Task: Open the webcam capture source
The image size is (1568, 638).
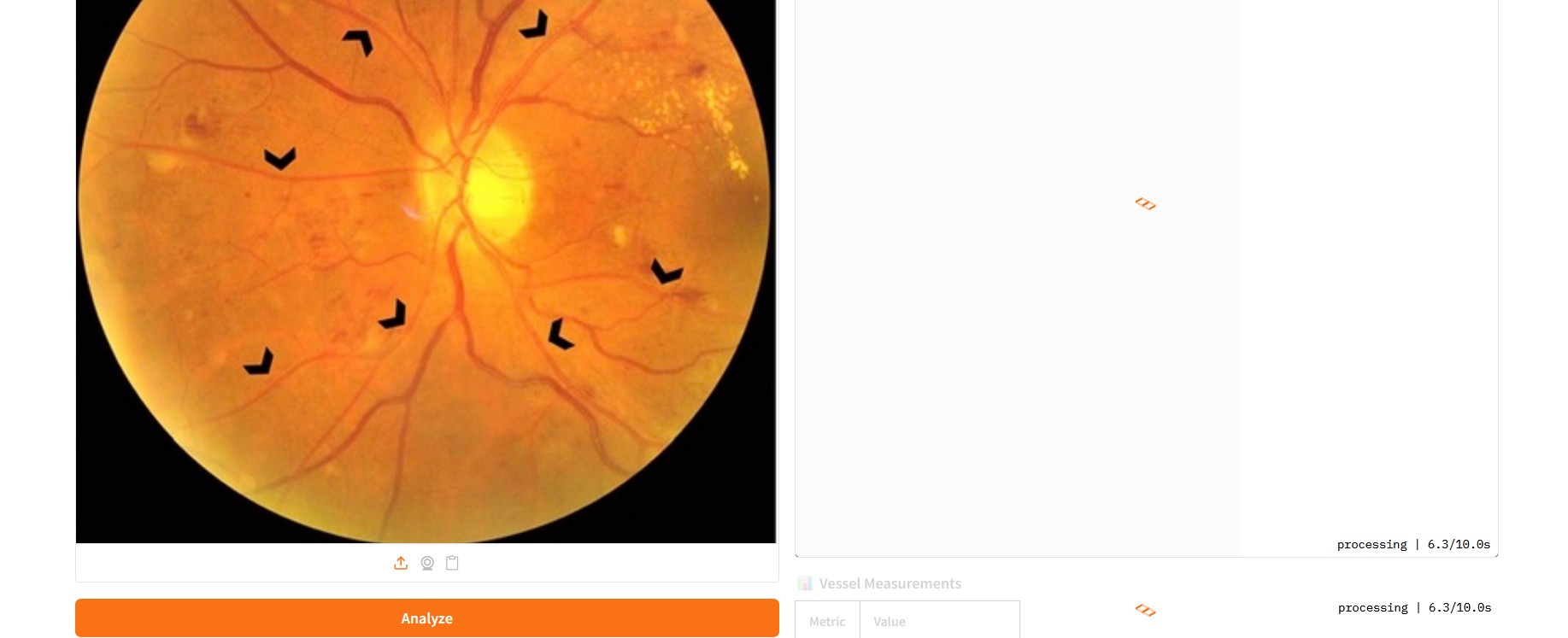Action: coord(427,563)
